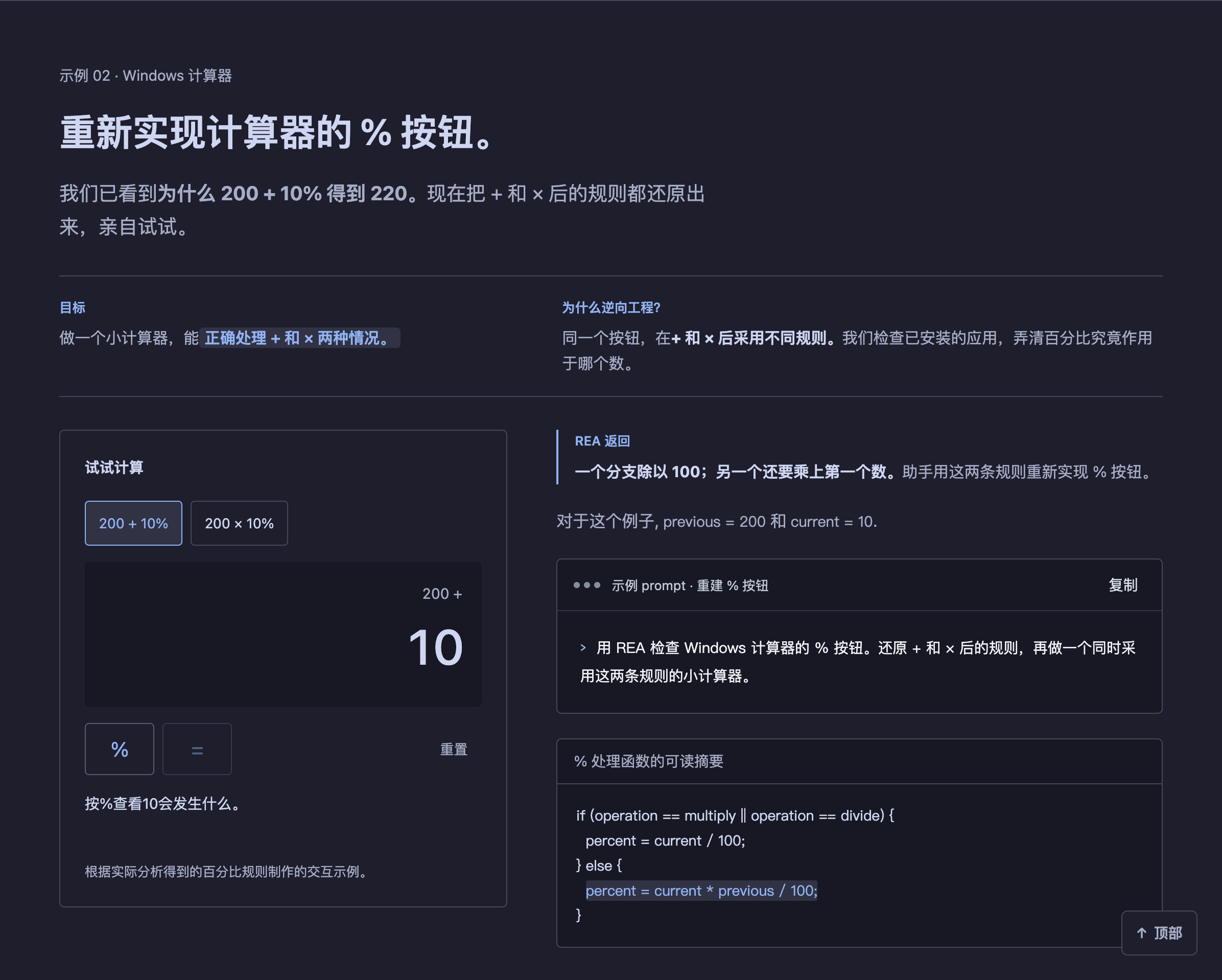Click breadcrumb '示例 02 · Windows 计算器'
Screen dimensions: 1222x980
click(146, 76)
